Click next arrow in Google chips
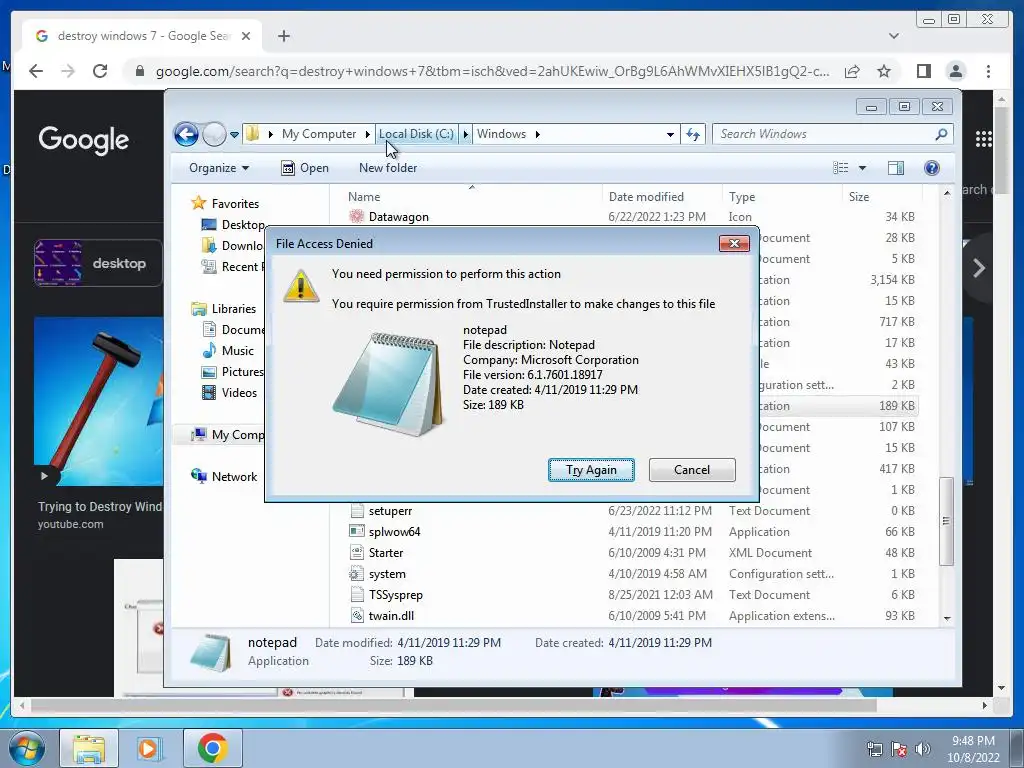Viewport: 1024px width, 768px height. click(979, 268)
